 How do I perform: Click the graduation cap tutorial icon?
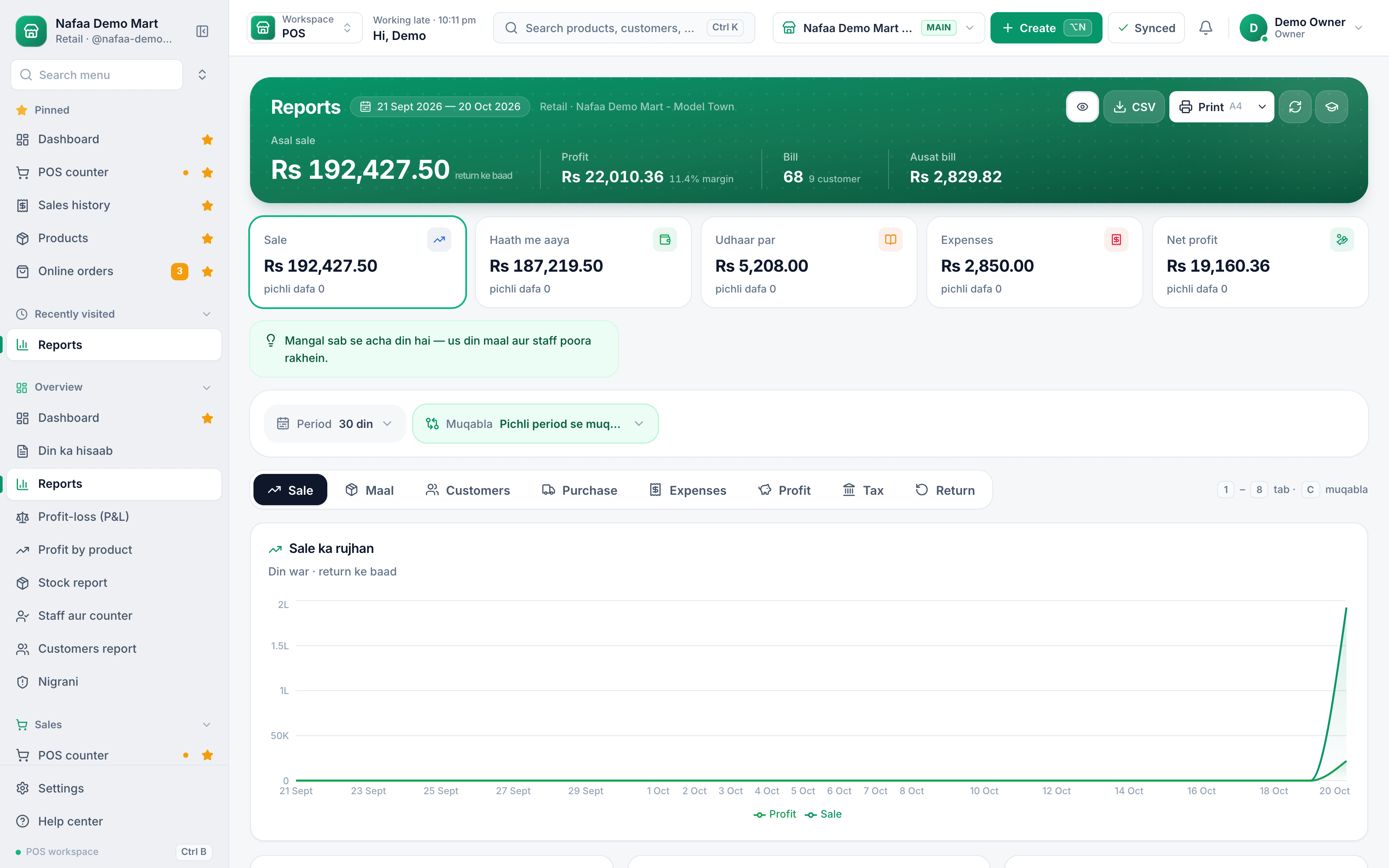click(1332, 107)
